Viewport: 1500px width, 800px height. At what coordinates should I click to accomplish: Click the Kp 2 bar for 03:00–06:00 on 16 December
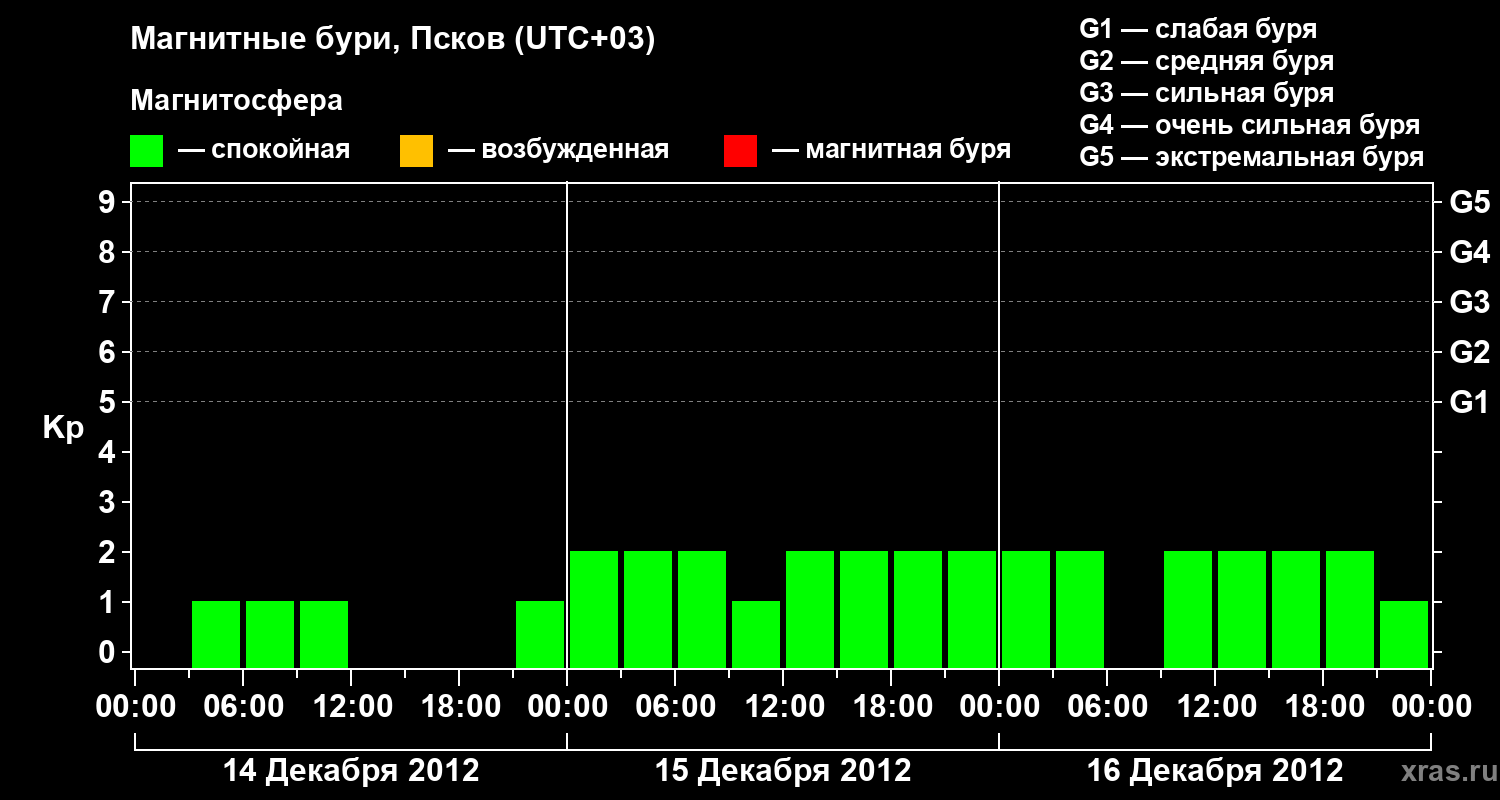click(x=1080, y=609)
